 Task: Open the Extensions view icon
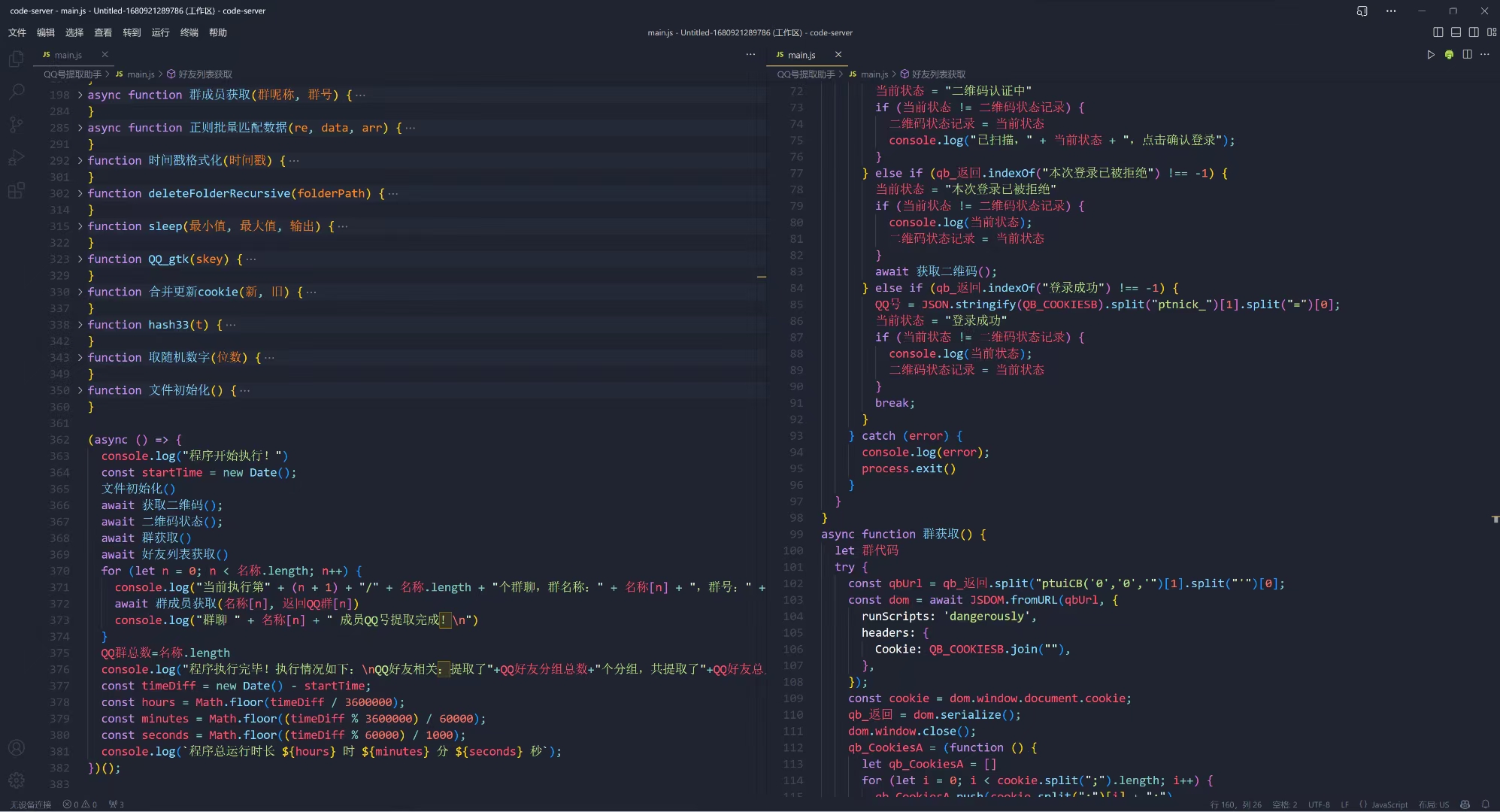pos(16,190)
